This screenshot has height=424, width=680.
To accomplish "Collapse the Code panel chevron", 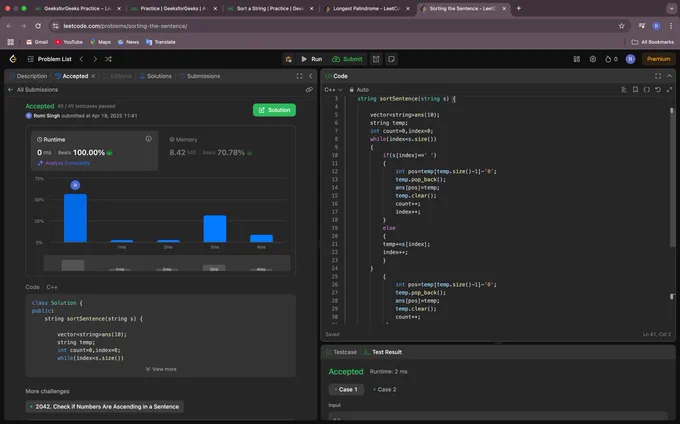I will (x=669, y=76).
